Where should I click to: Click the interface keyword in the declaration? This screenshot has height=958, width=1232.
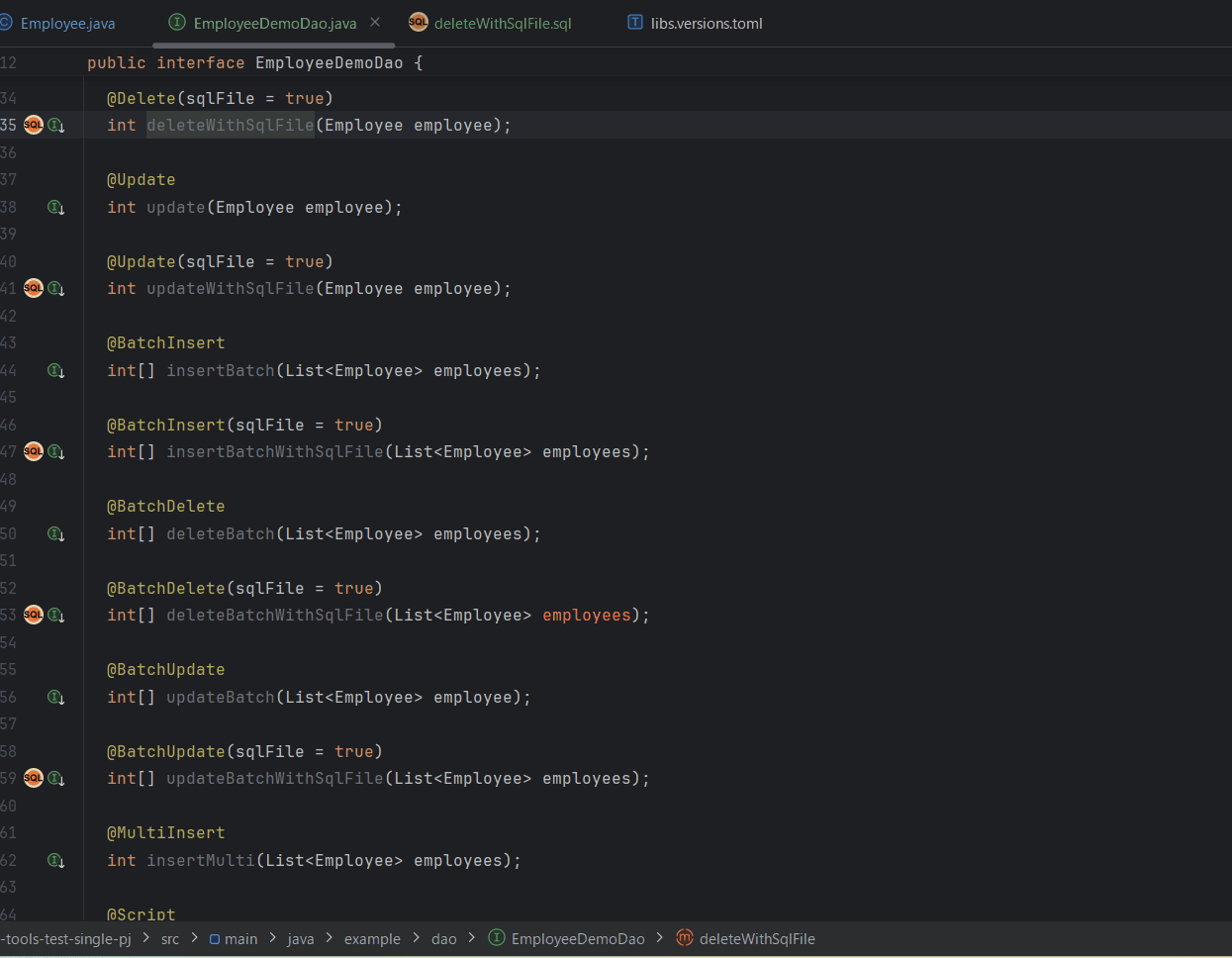pyautogui.click(x=201, y=62)
